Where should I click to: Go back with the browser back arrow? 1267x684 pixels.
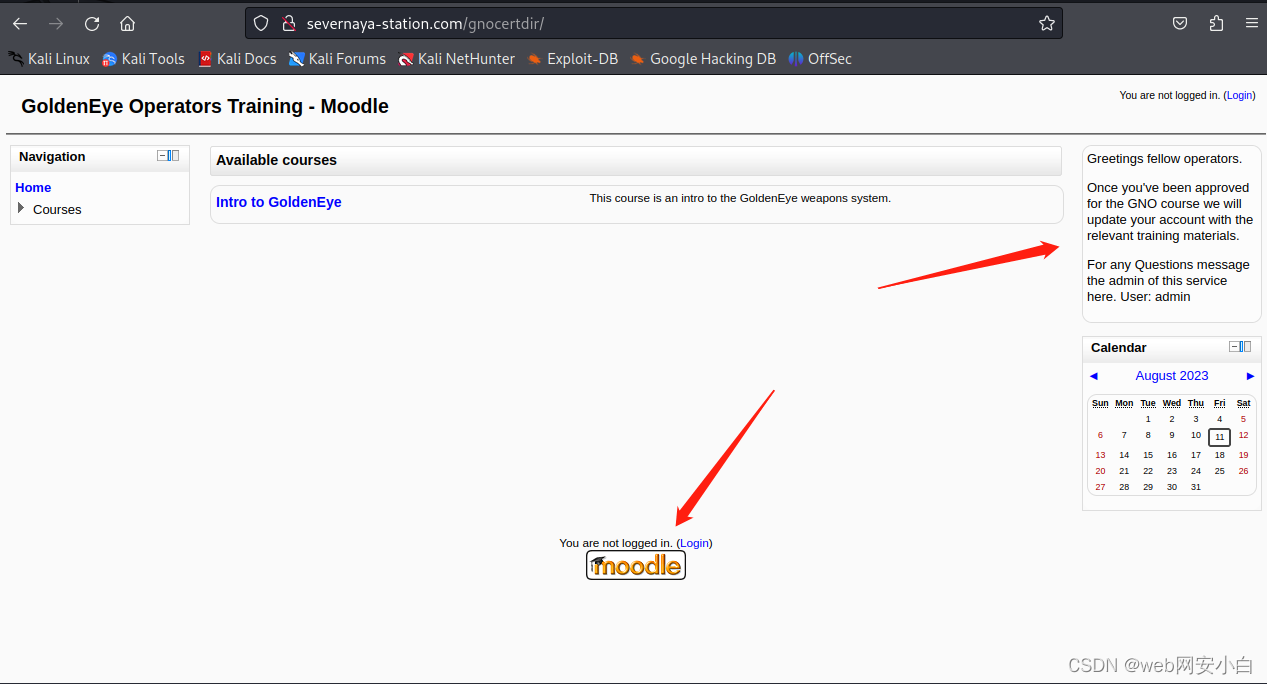click(20, 23)
